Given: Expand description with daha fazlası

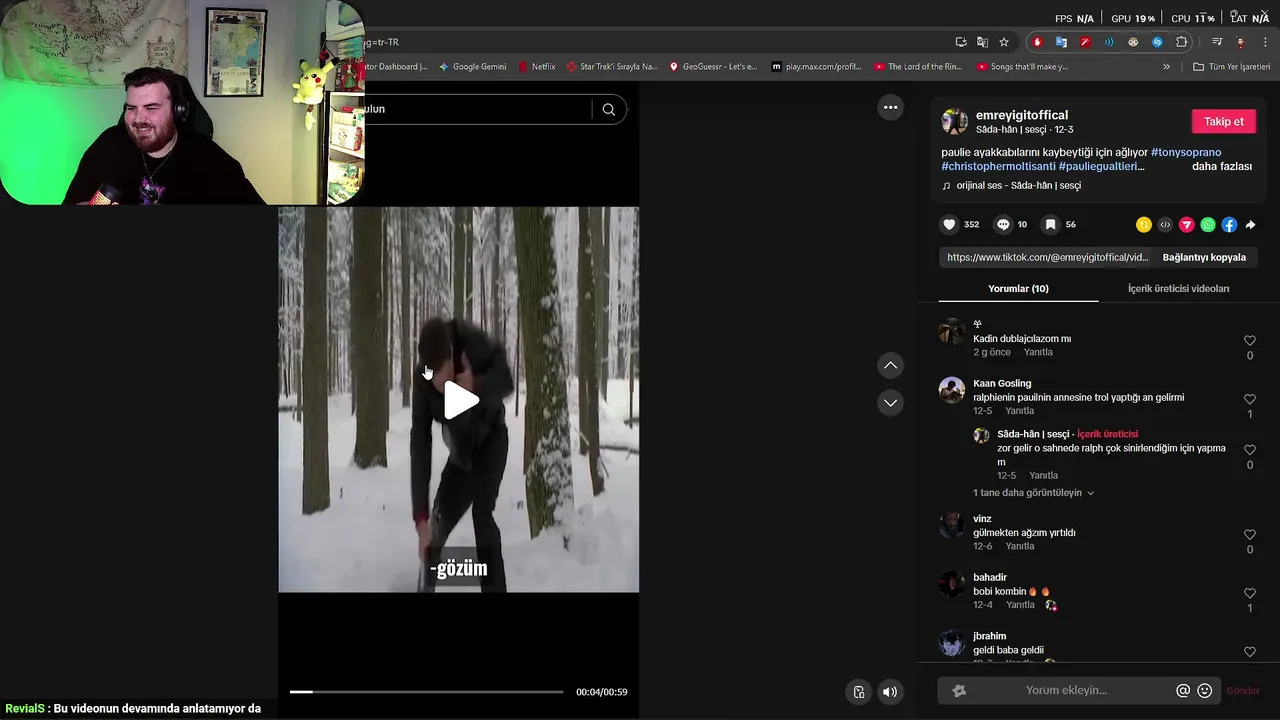Looking at the screenshot, I should tap(1221, 166).
